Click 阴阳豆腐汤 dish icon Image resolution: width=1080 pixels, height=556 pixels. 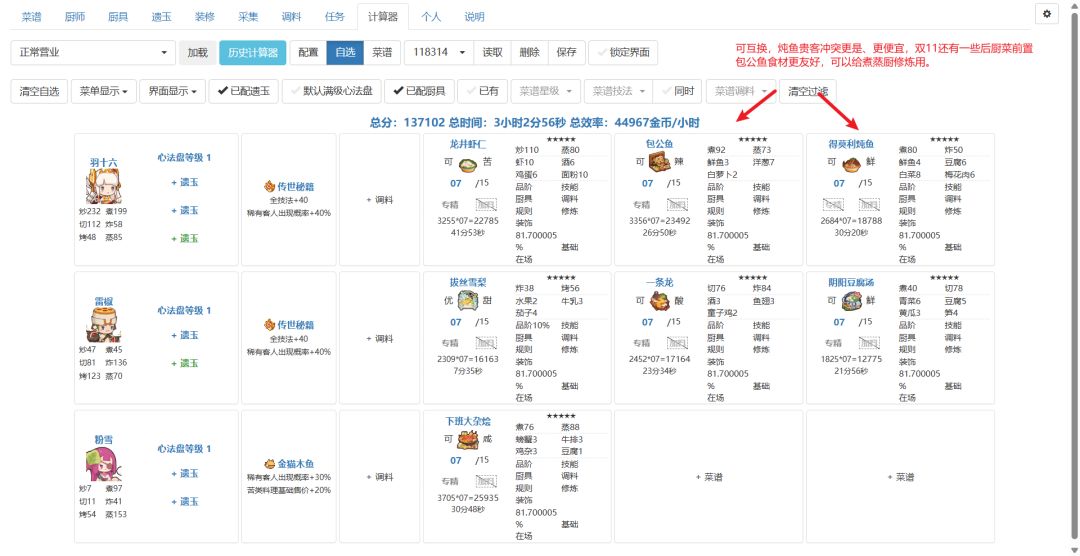(x=851, y=302)
